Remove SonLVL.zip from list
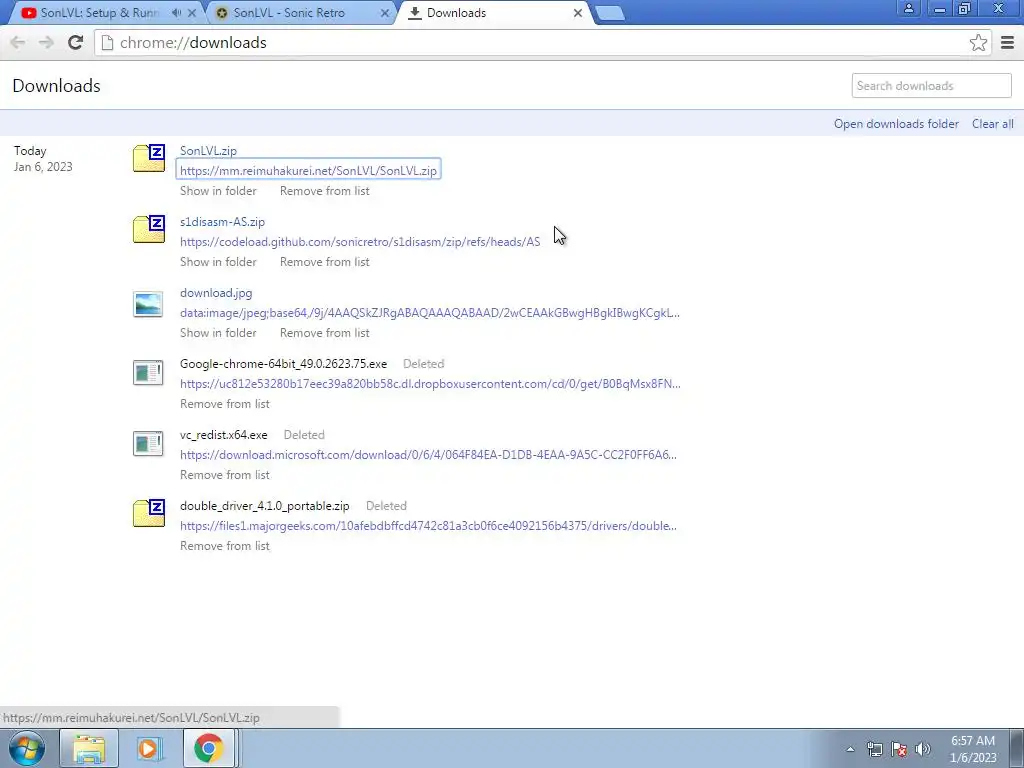 click(x=325, y=191)
